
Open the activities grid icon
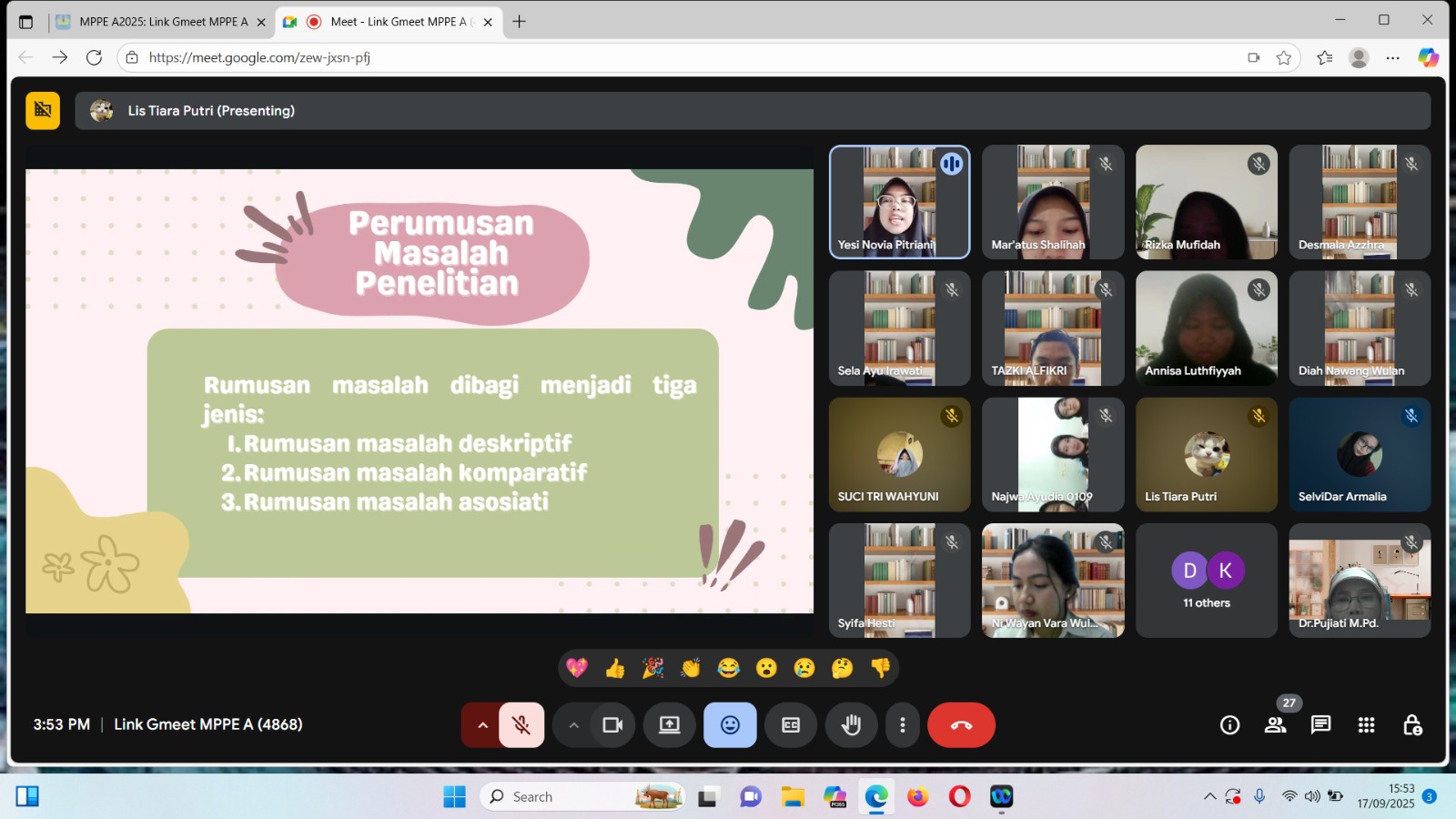pyautogui.click(x=1366, y=725)
